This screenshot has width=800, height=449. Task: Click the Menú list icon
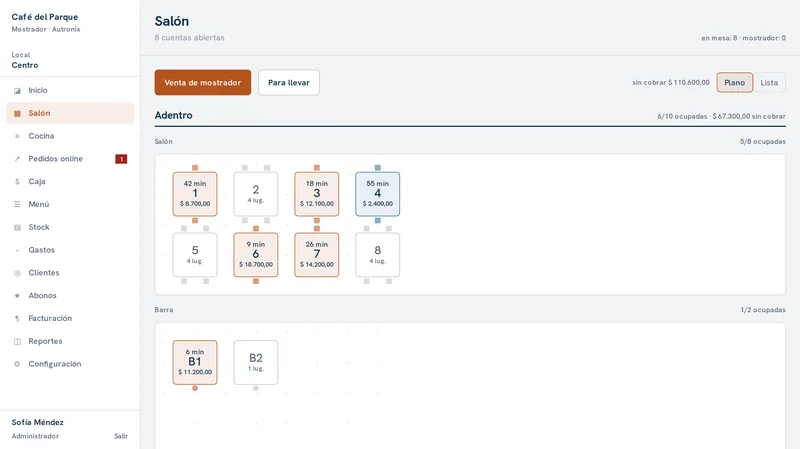point(17,205)
